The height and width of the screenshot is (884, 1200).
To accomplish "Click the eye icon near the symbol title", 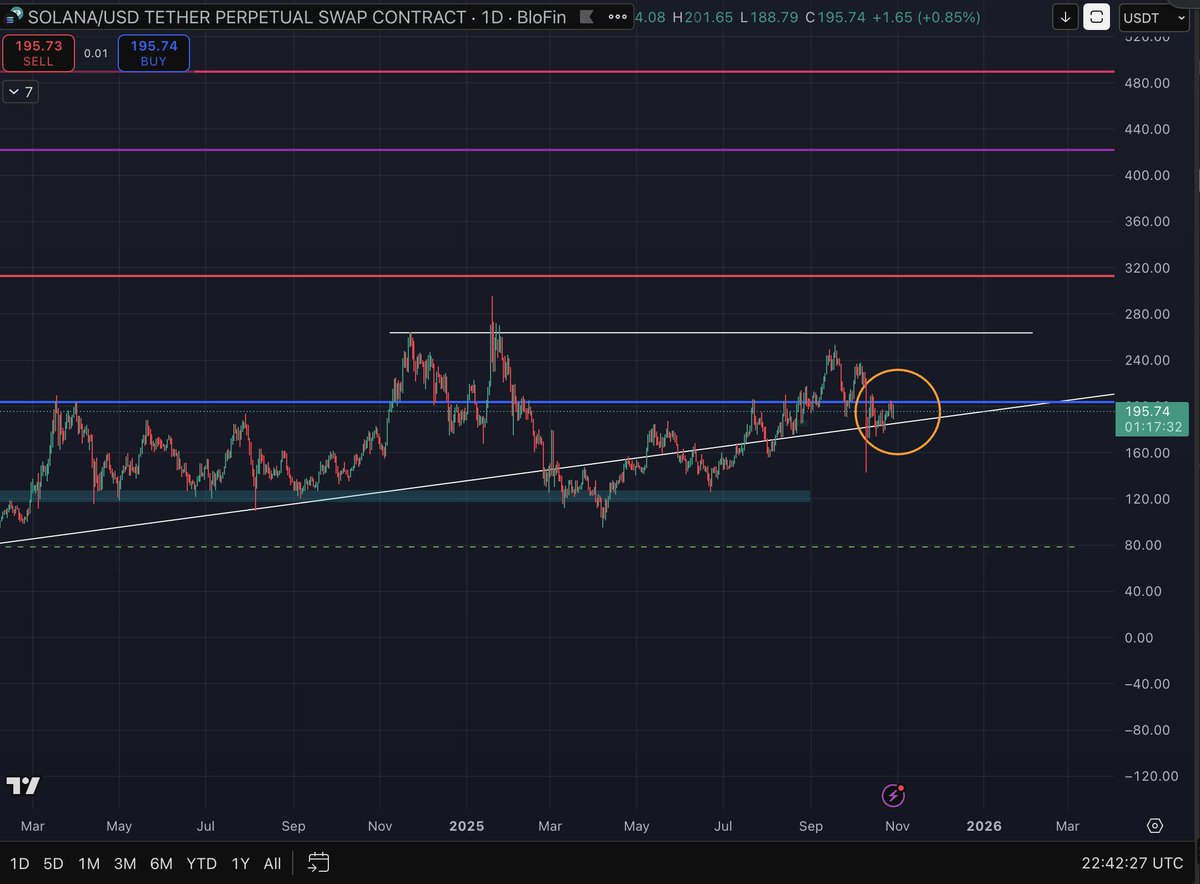I will pyautogui.click(x=585, y=17).
